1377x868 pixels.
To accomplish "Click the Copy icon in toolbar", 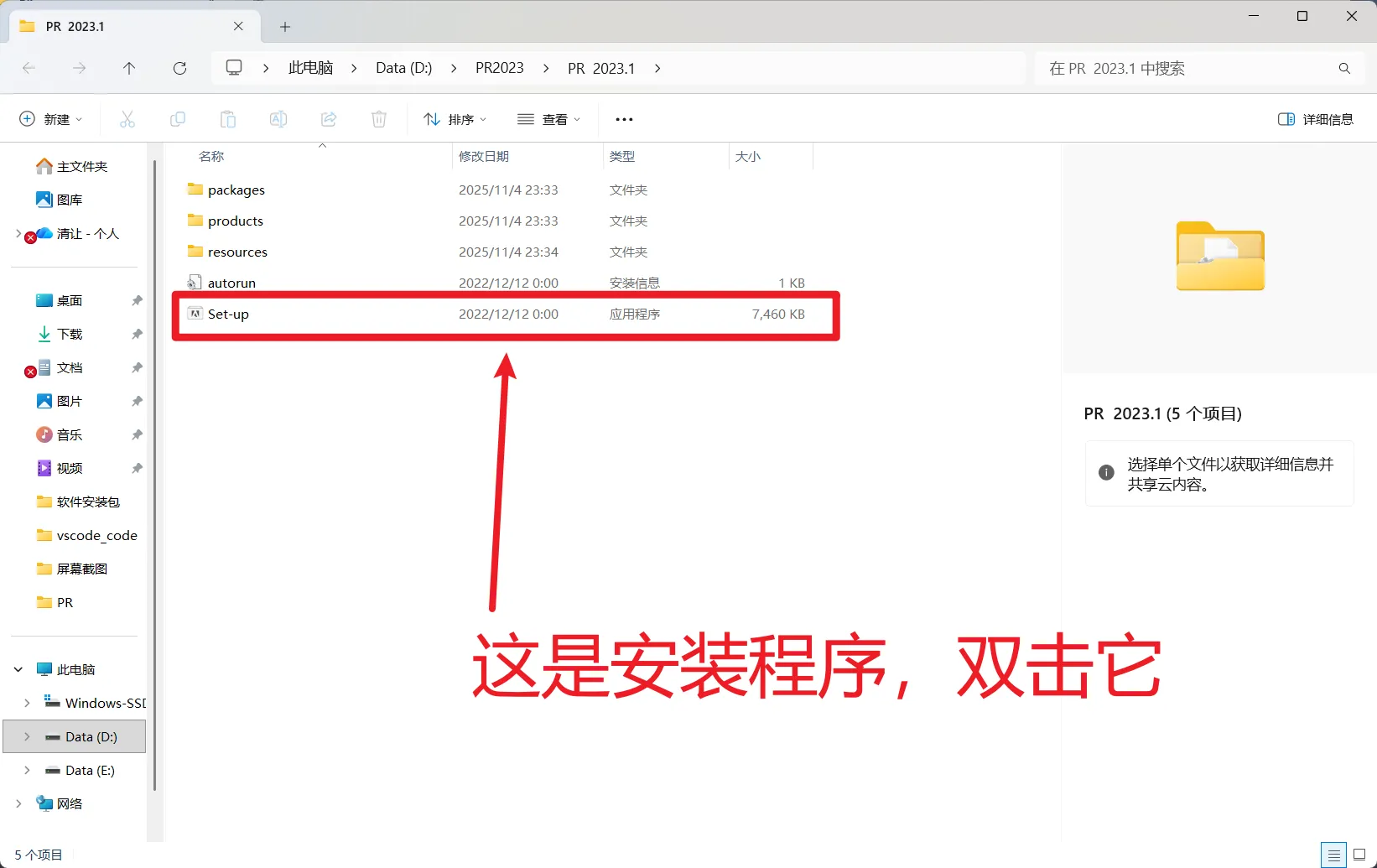I will [178, 119].
